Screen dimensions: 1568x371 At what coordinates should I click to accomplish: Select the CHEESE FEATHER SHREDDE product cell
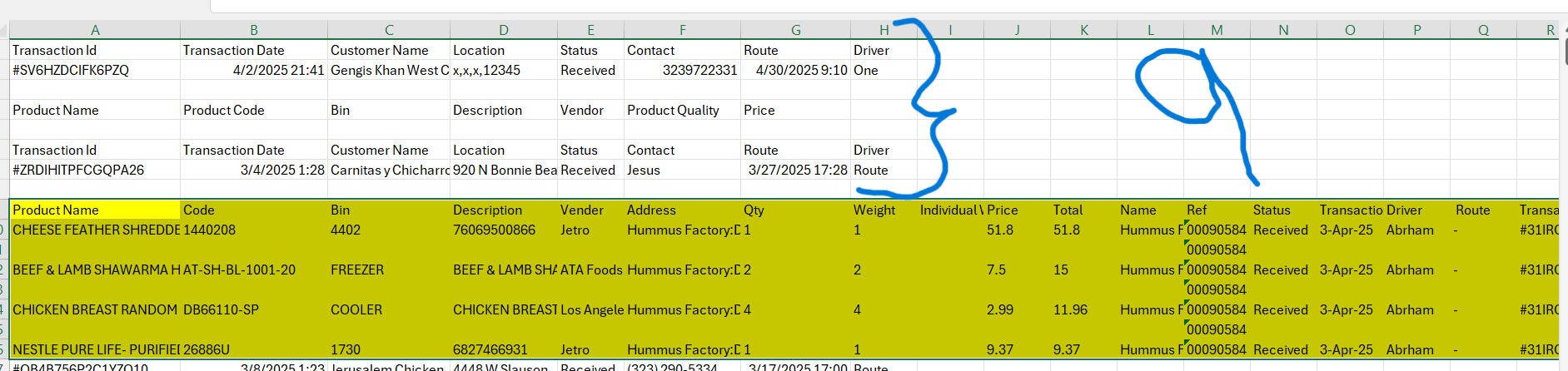coord(95,230)
